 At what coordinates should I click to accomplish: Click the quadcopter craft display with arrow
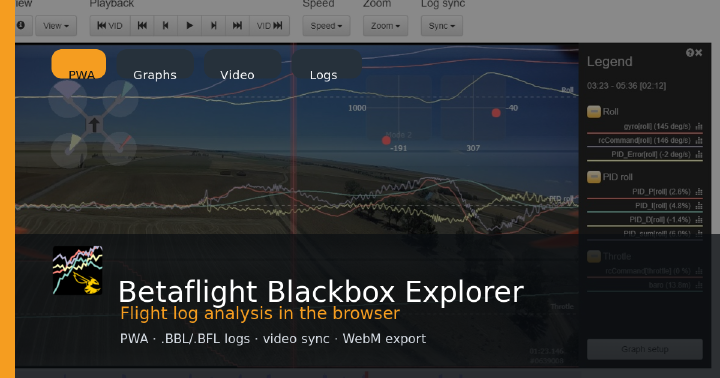[94, 124]
